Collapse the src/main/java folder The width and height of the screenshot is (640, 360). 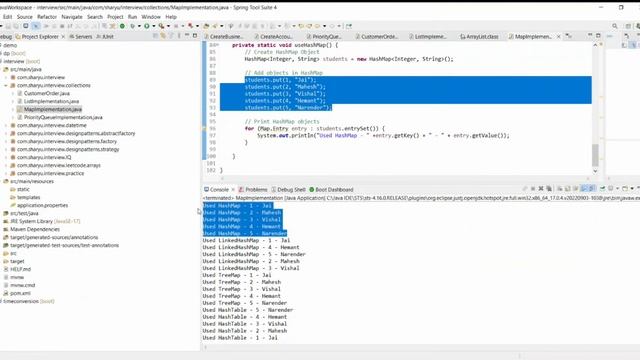click(1, 69)
